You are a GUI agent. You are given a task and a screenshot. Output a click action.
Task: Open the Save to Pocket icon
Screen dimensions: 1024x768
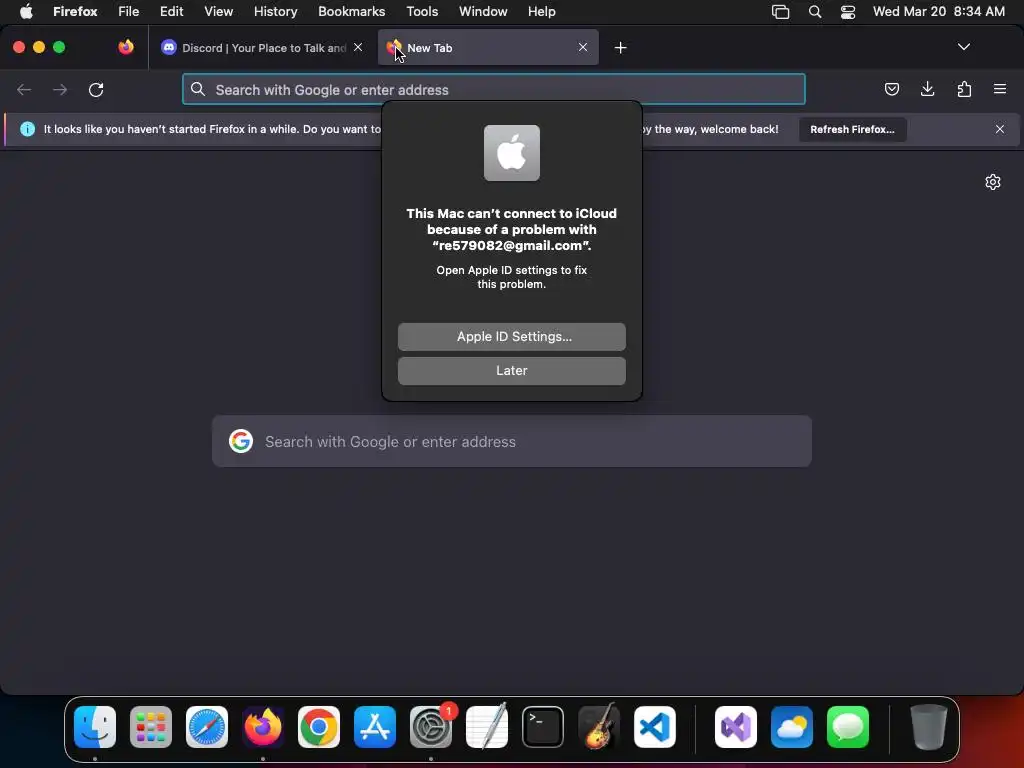click(x=891, y=89)
